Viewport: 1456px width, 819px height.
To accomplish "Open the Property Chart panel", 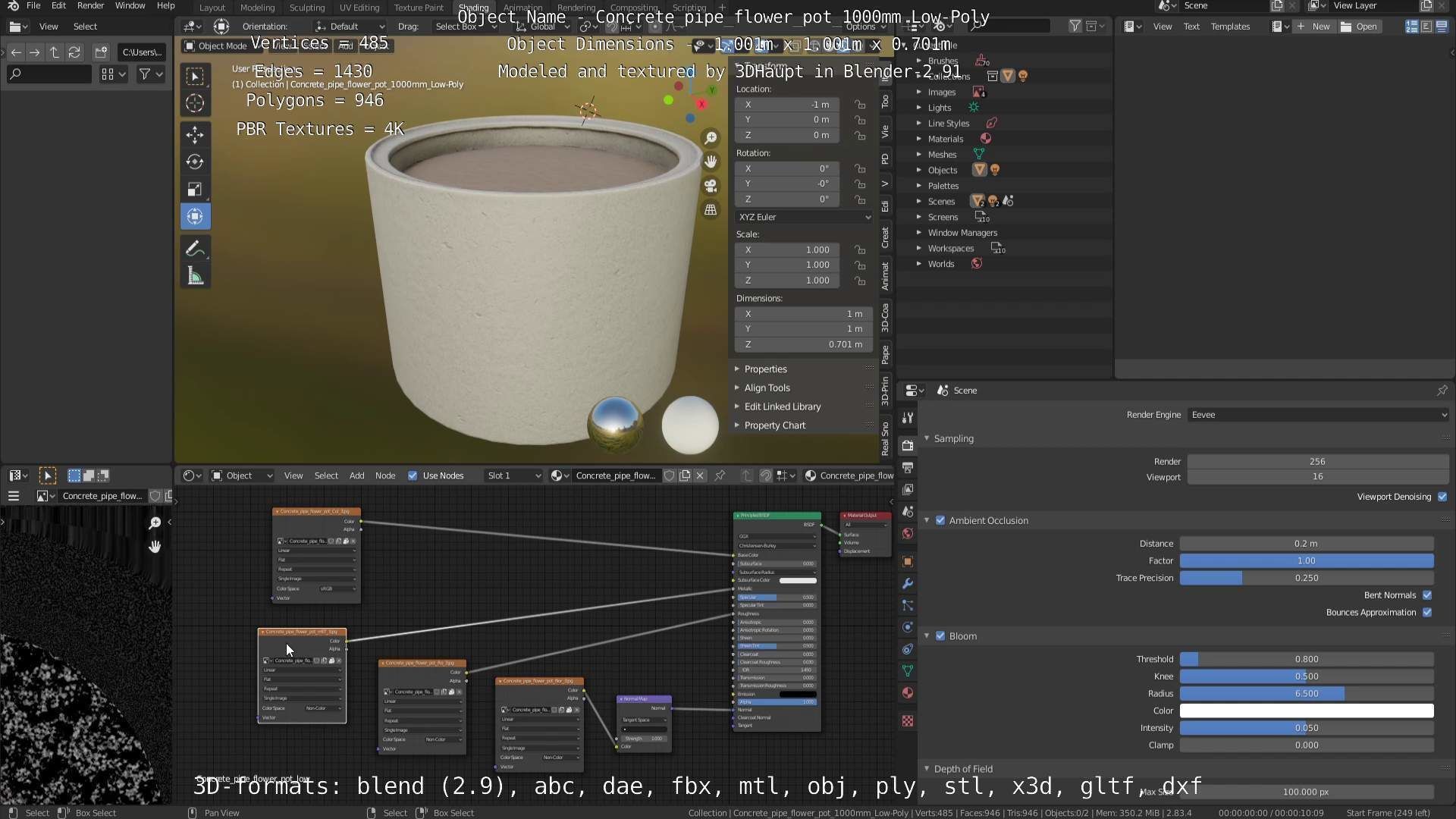I will 774,425.
